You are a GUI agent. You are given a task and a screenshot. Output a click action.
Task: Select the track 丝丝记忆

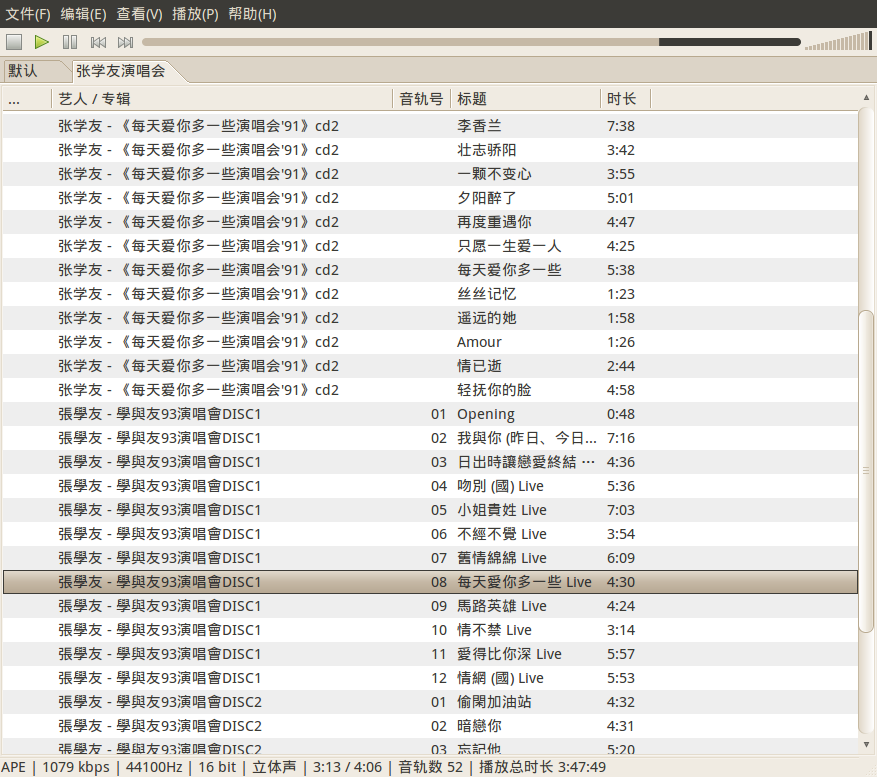click(430, 294)
